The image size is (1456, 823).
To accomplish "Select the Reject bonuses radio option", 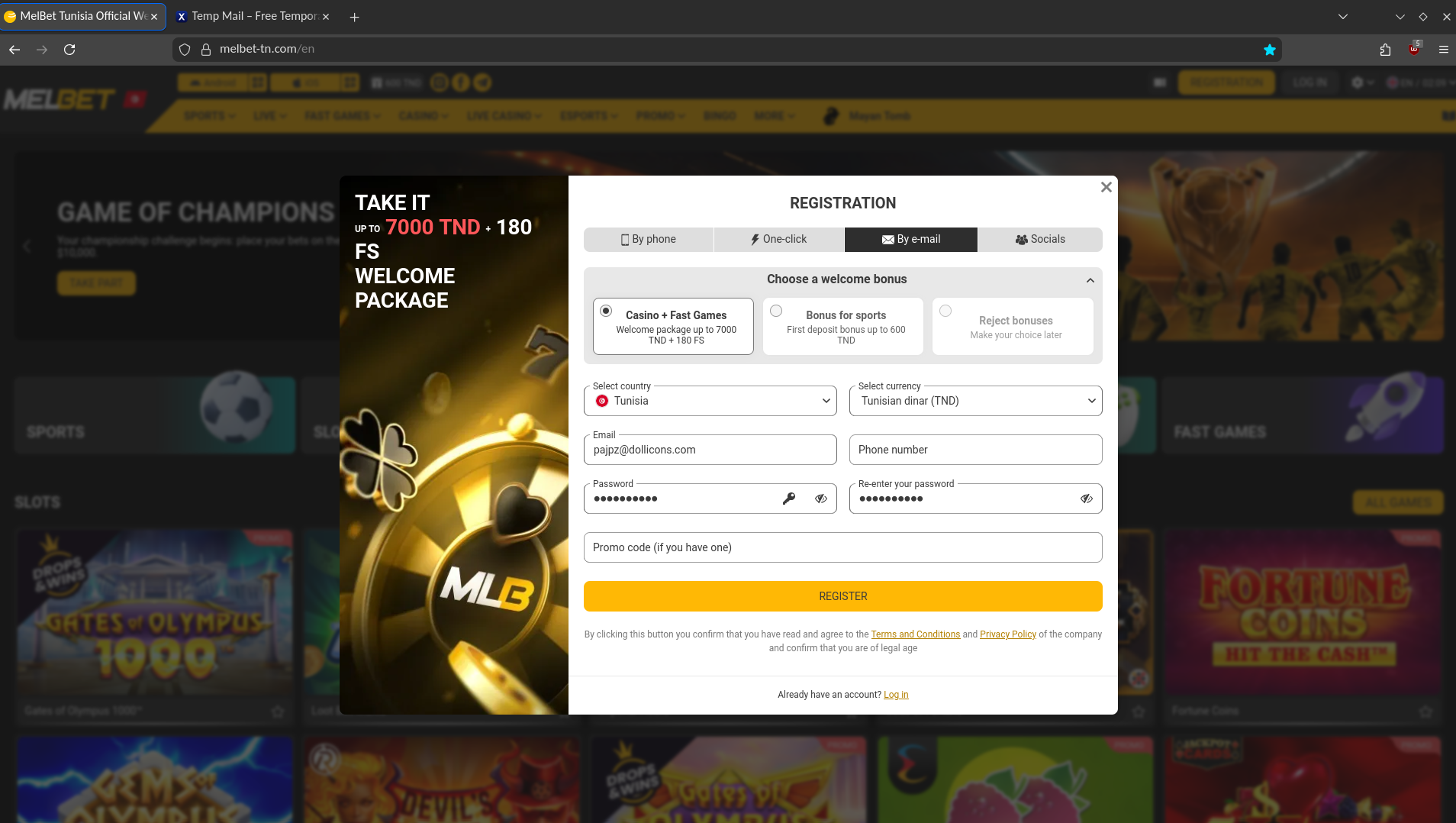I will coord(945,311).
